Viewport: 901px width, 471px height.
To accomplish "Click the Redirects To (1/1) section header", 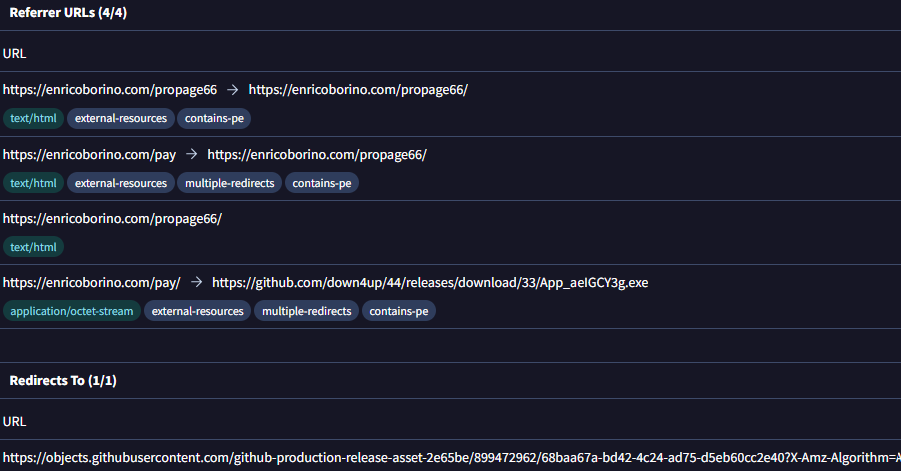I will tap(66, 381).
